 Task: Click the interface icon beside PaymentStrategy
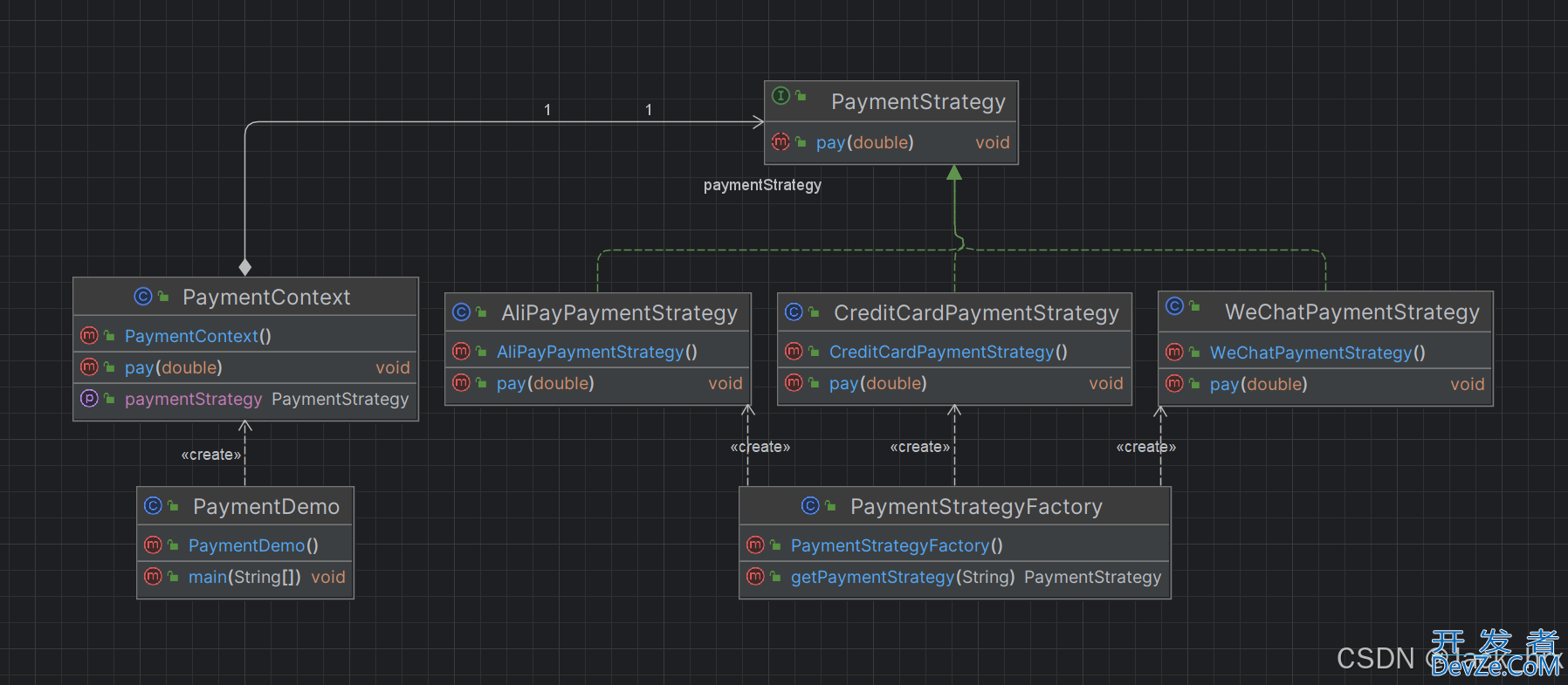pyautogui.click(x=781, y=96)
